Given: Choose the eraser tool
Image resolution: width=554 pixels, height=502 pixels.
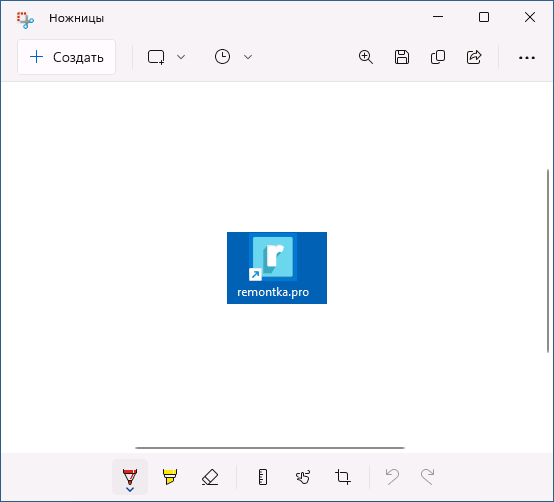Looking at the screenshot, I should click(x=210, y=477).
